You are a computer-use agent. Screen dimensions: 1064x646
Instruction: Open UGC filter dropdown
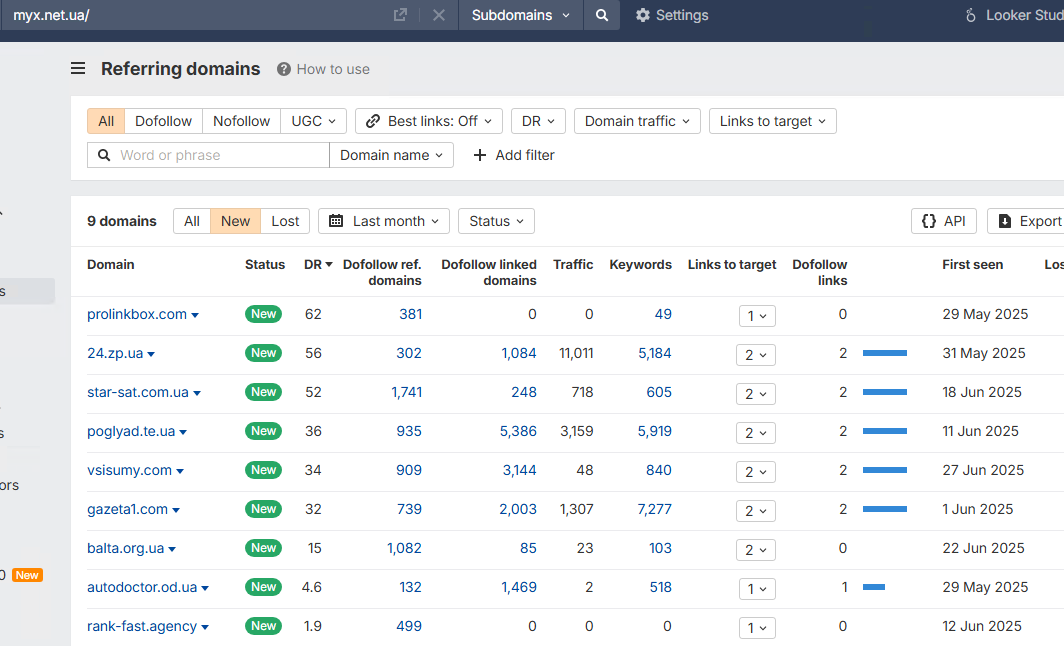tap(314, 121)
